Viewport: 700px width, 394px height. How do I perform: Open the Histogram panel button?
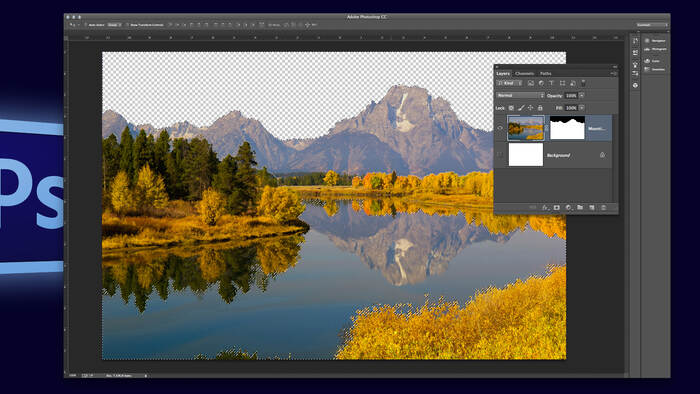coord(655,49)
